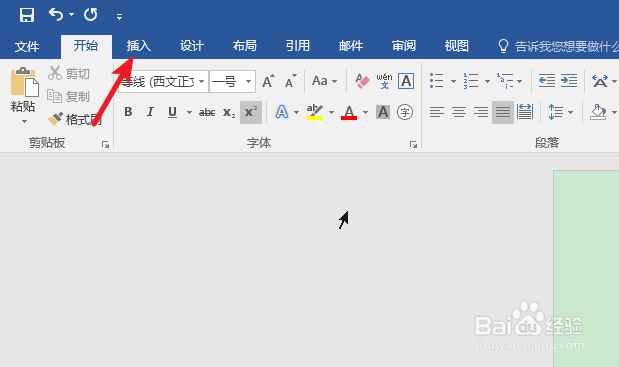This screenshot has height=367, width=619.
Task: Toggle underline formatting
Action: [x=173, y=112]
